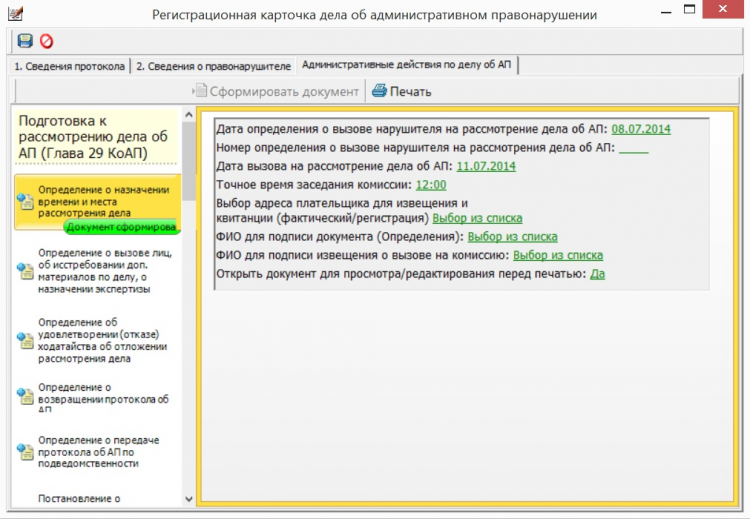Click the date link 11.07.2014
This screenshot has width=750, height=519.
pos(486,166)
